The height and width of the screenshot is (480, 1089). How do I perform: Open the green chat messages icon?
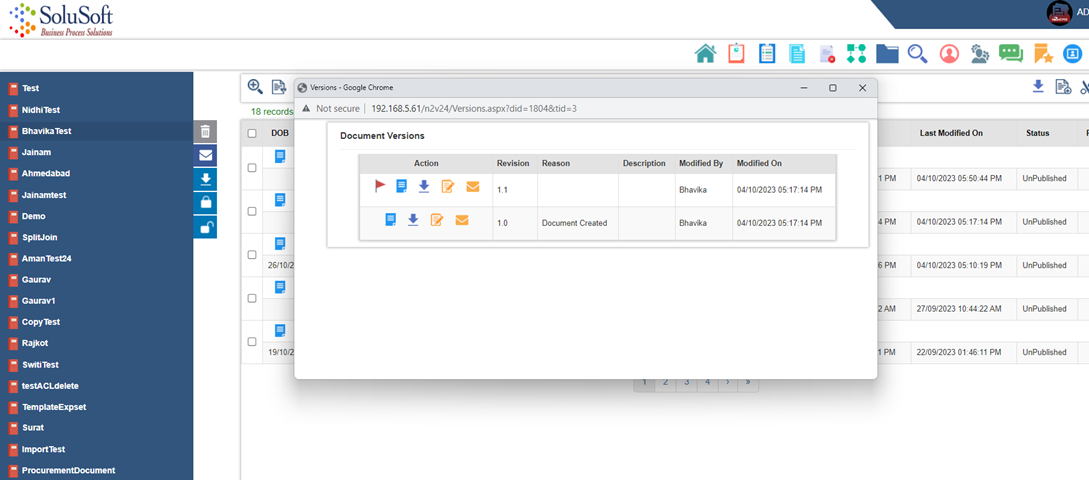coord(1011,54)
